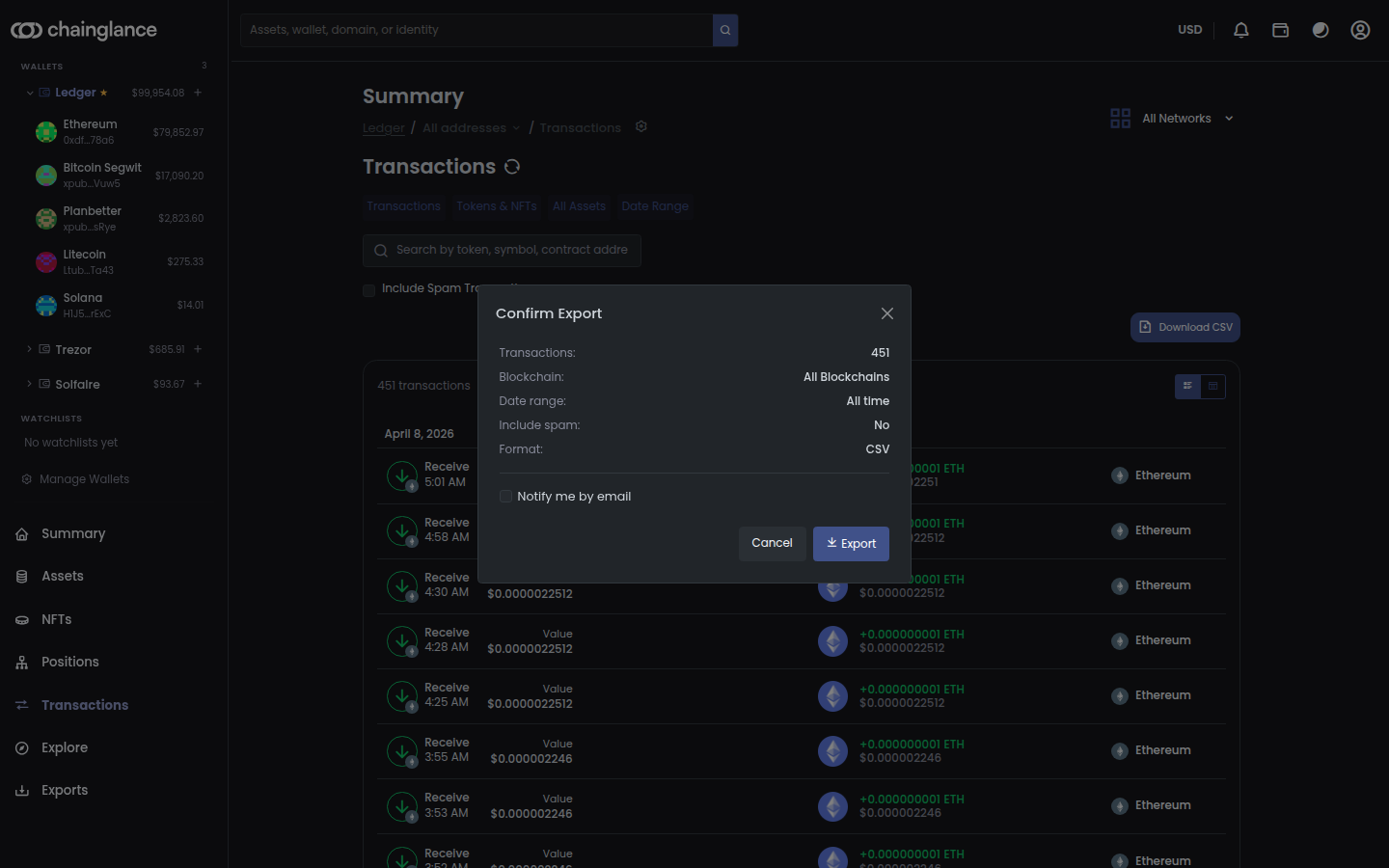Add address to Solflare wallet with plus
The width and height of the screenshot is (1389, 868).
pyautogui.click(x=198, y=384)
